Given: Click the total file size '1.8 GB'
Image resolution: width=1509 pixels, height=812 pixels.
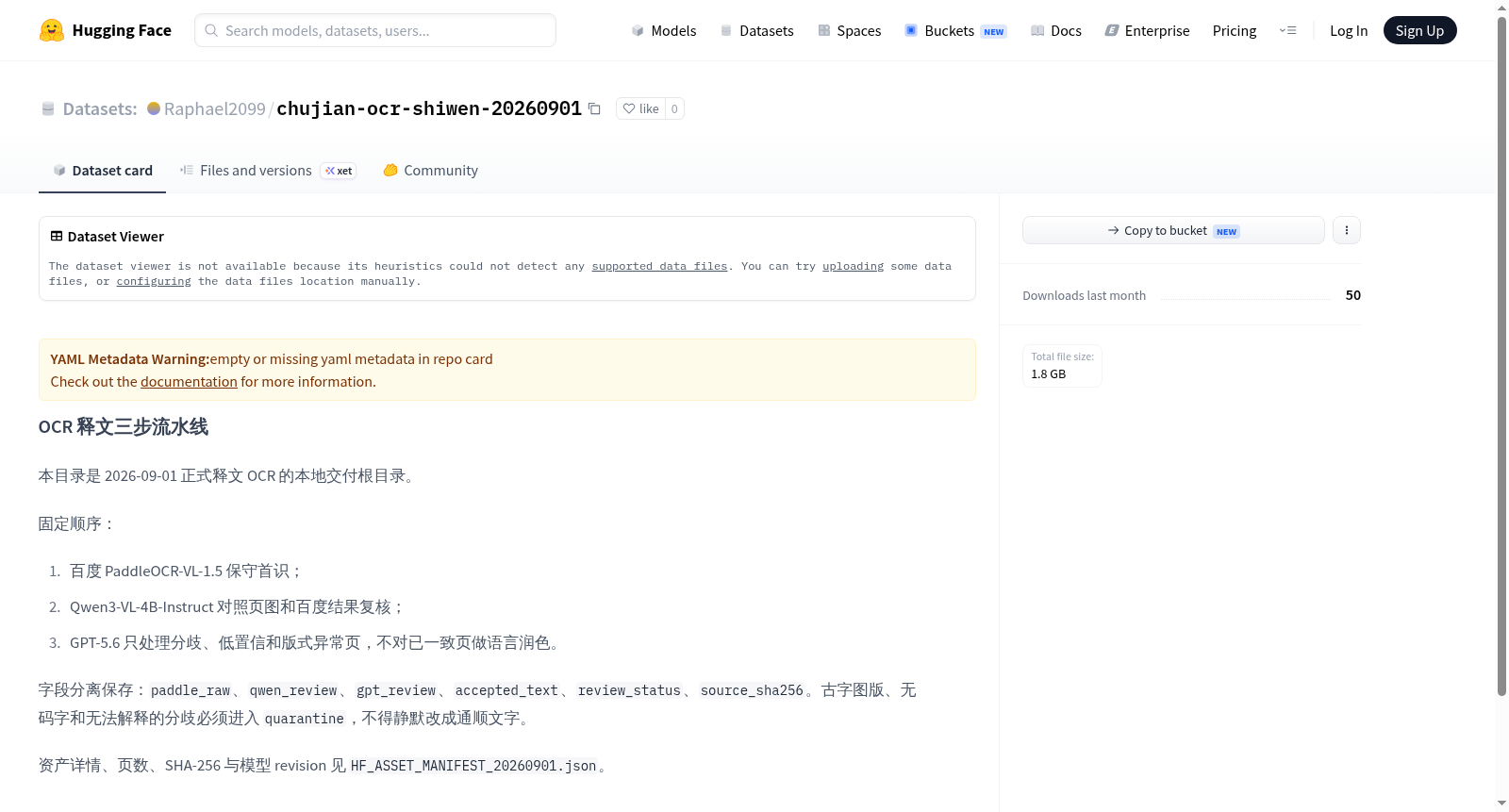Looking at the screenshot, I should pos(1049,374).
